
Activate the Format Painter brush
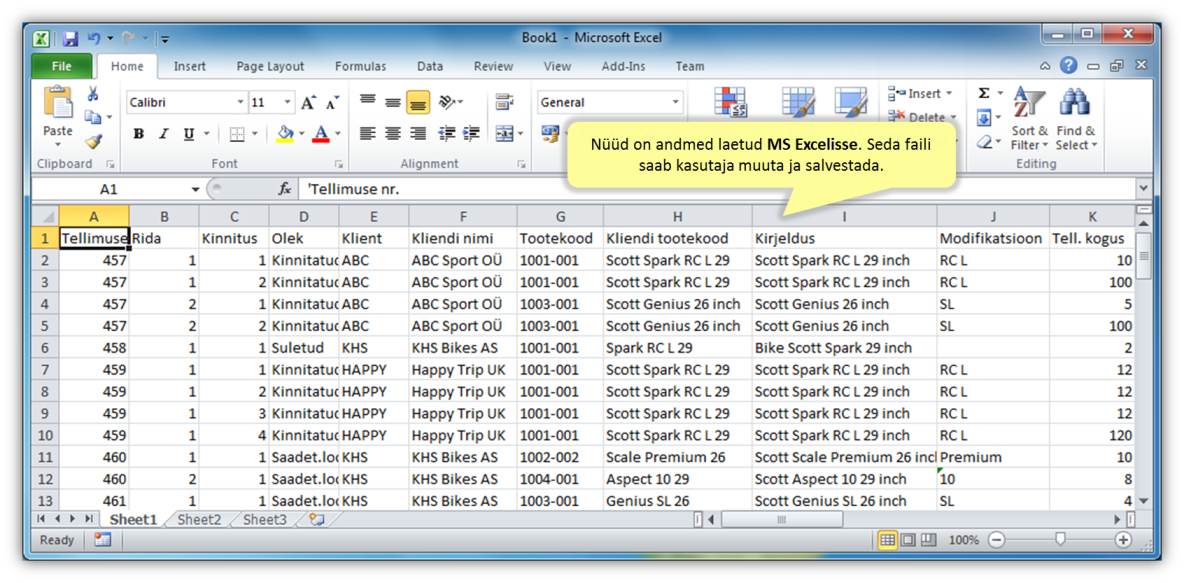(93, 140)
